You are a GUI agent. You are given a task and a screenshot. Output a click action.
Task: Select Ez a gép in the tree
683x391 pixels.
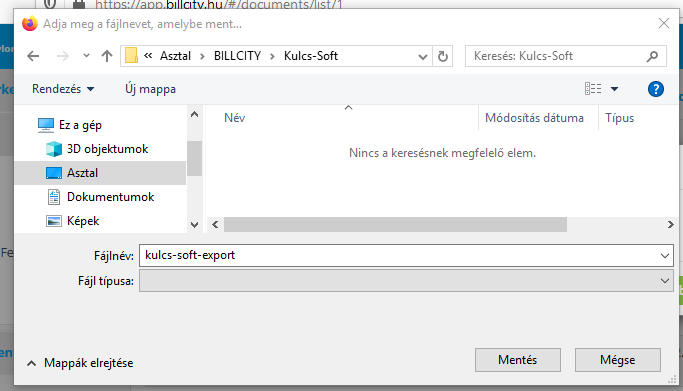point(80,125)
